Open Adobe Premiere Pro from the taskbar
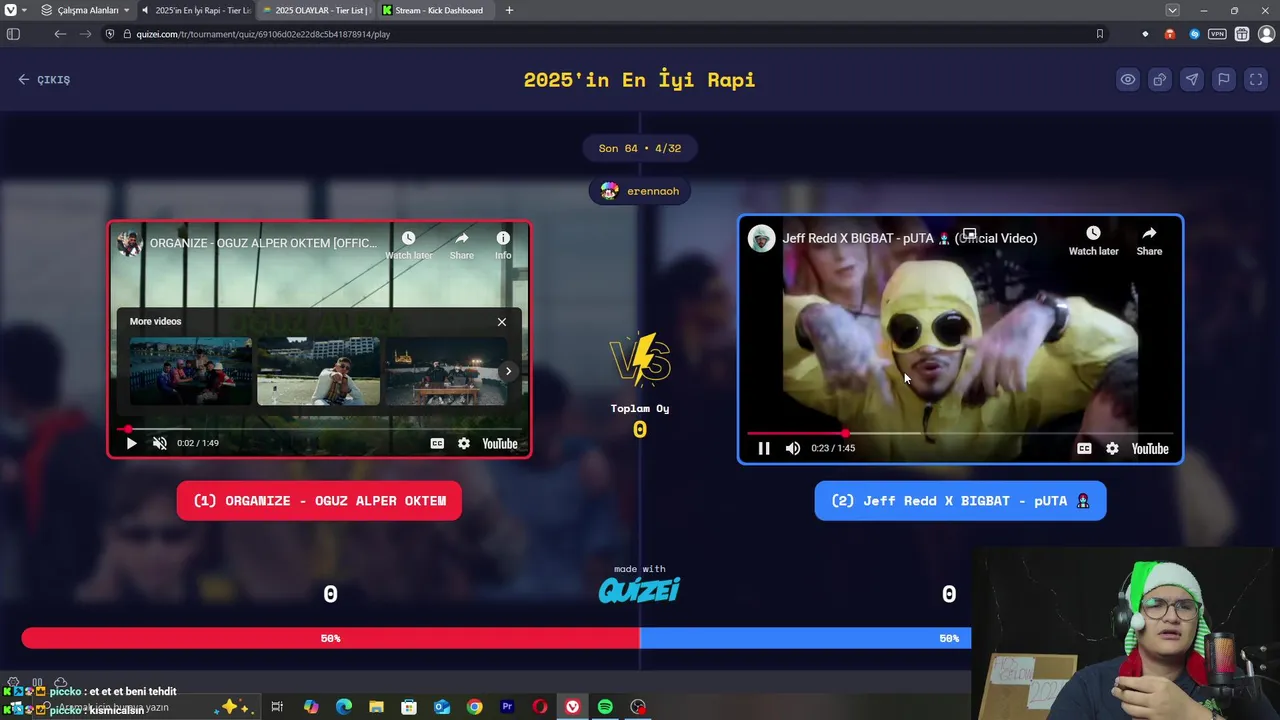The image size is (1280, 720). (x=507, y=707)
